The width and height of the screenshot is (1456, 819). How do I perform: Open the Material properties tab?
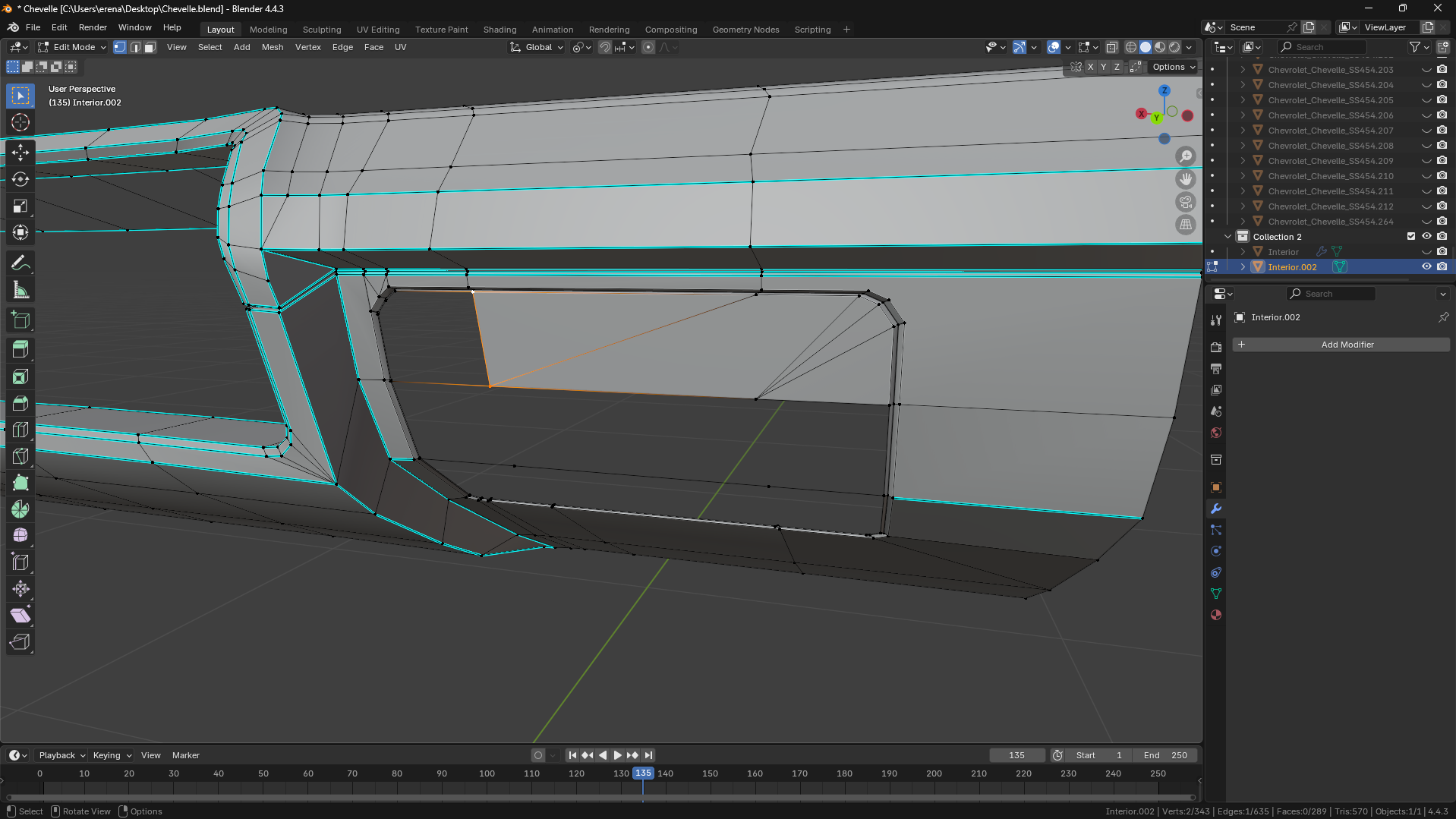[x=1216, y=616]
